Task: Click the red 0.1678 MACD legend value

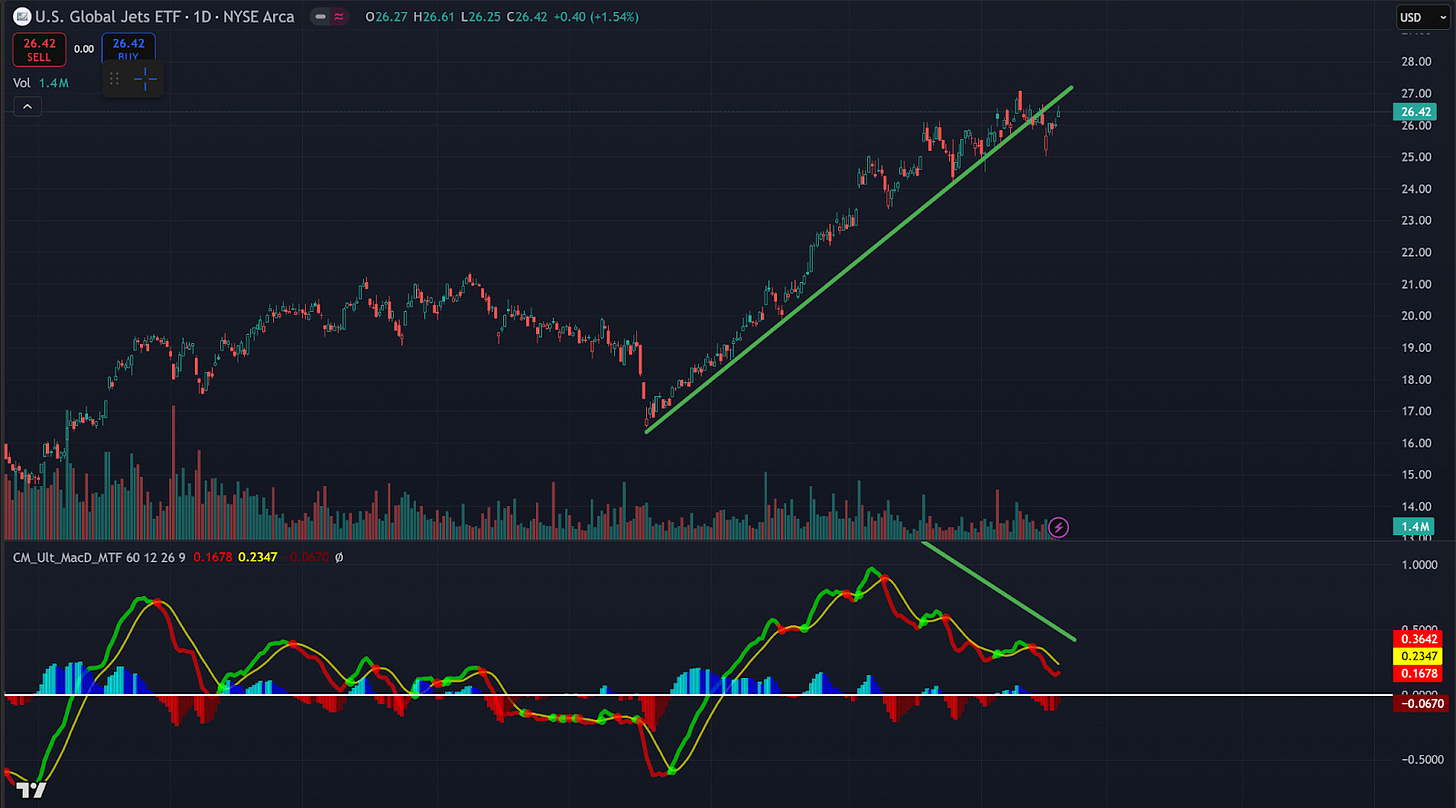Action: [x=211, y=556]
